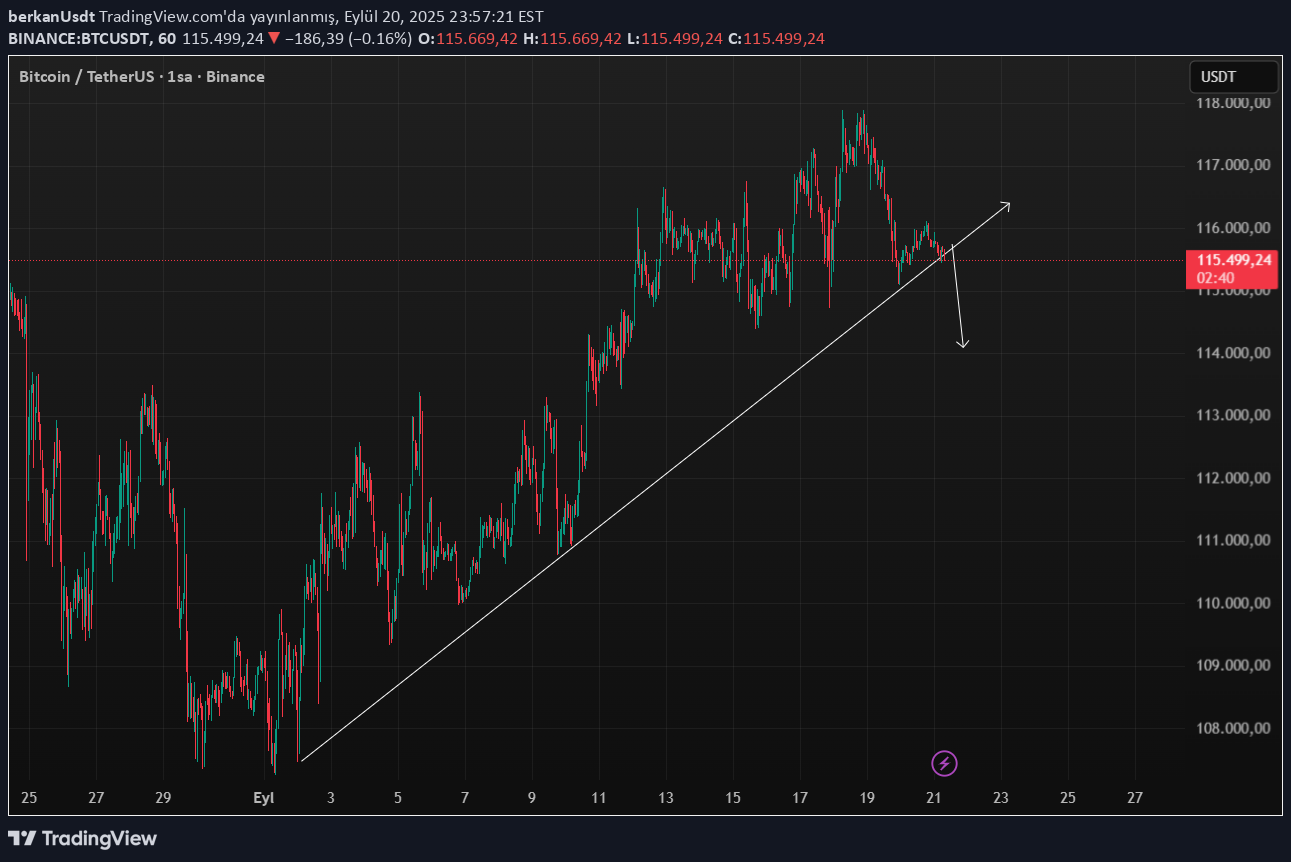The height and width of the screenshot is (862, 1291).
Task: Click the 118.000,00 price axis label
Action: 1233,103
